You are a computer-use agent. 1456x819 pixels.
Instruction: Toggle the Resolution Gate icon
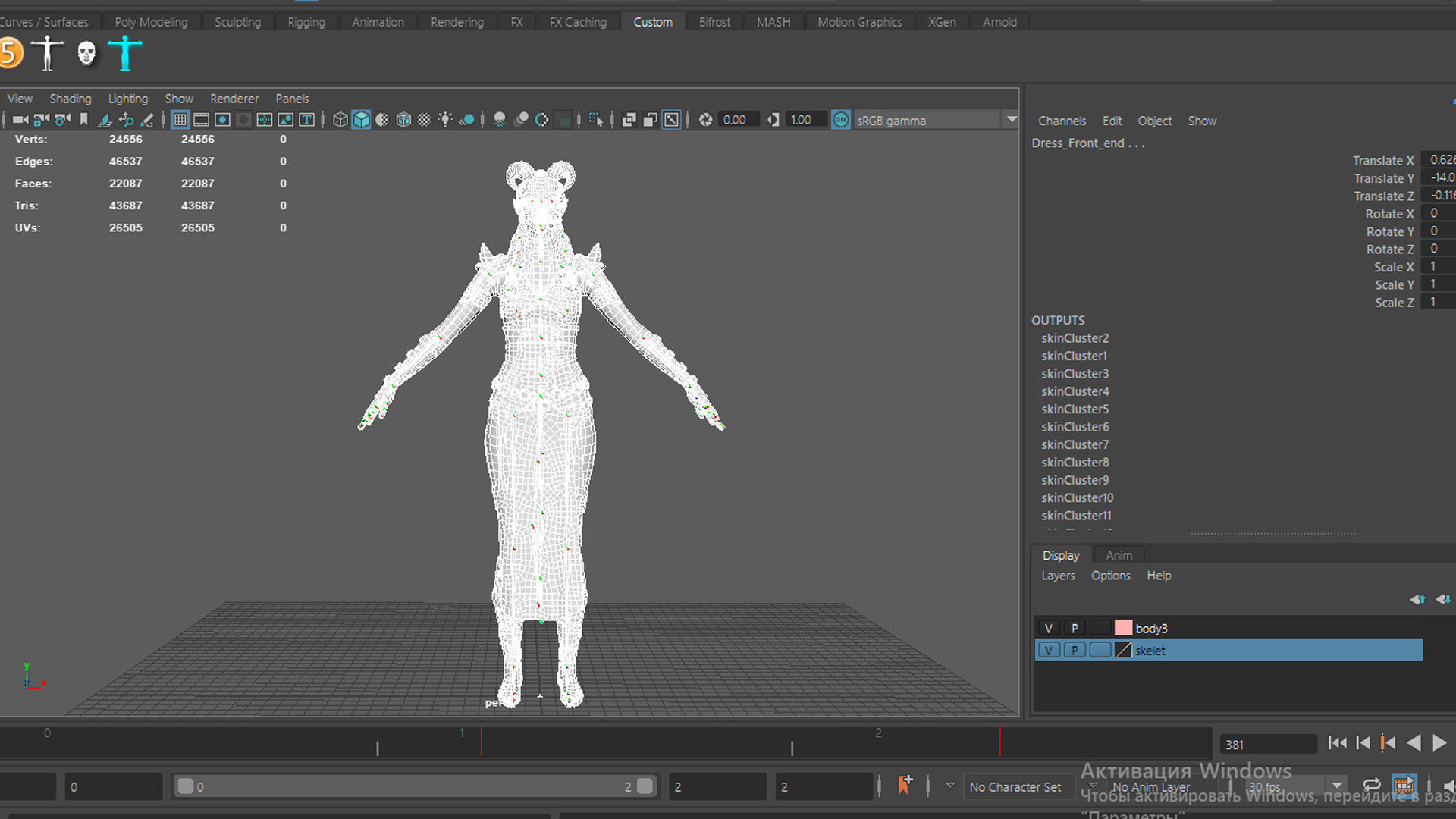[x=222, y=120]
